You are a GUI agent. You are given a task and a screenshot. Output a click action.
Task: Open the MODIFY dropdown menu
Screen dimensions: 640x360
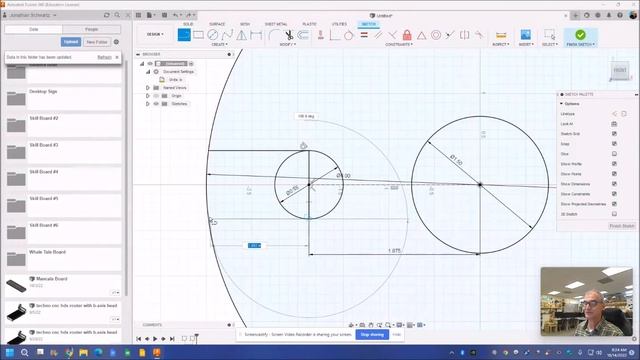click(x=287, y=44)
